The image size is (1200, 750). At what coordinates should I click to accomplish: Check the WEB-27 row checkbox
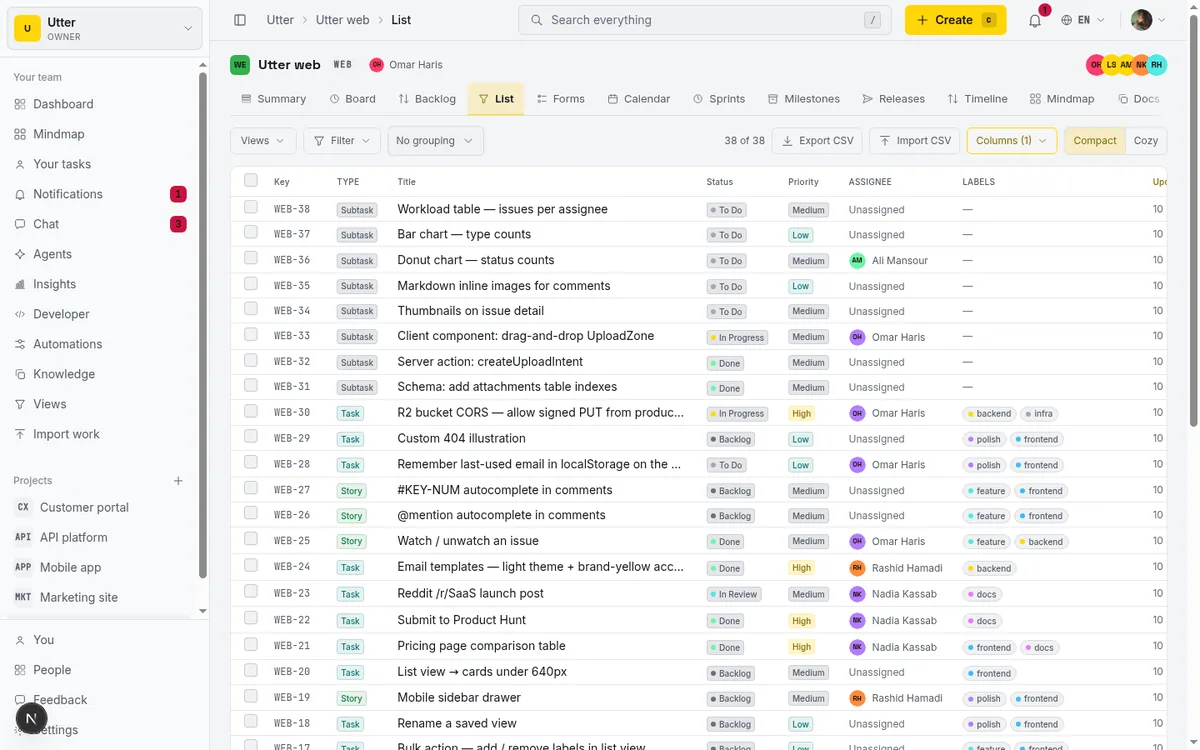[251, 488]
